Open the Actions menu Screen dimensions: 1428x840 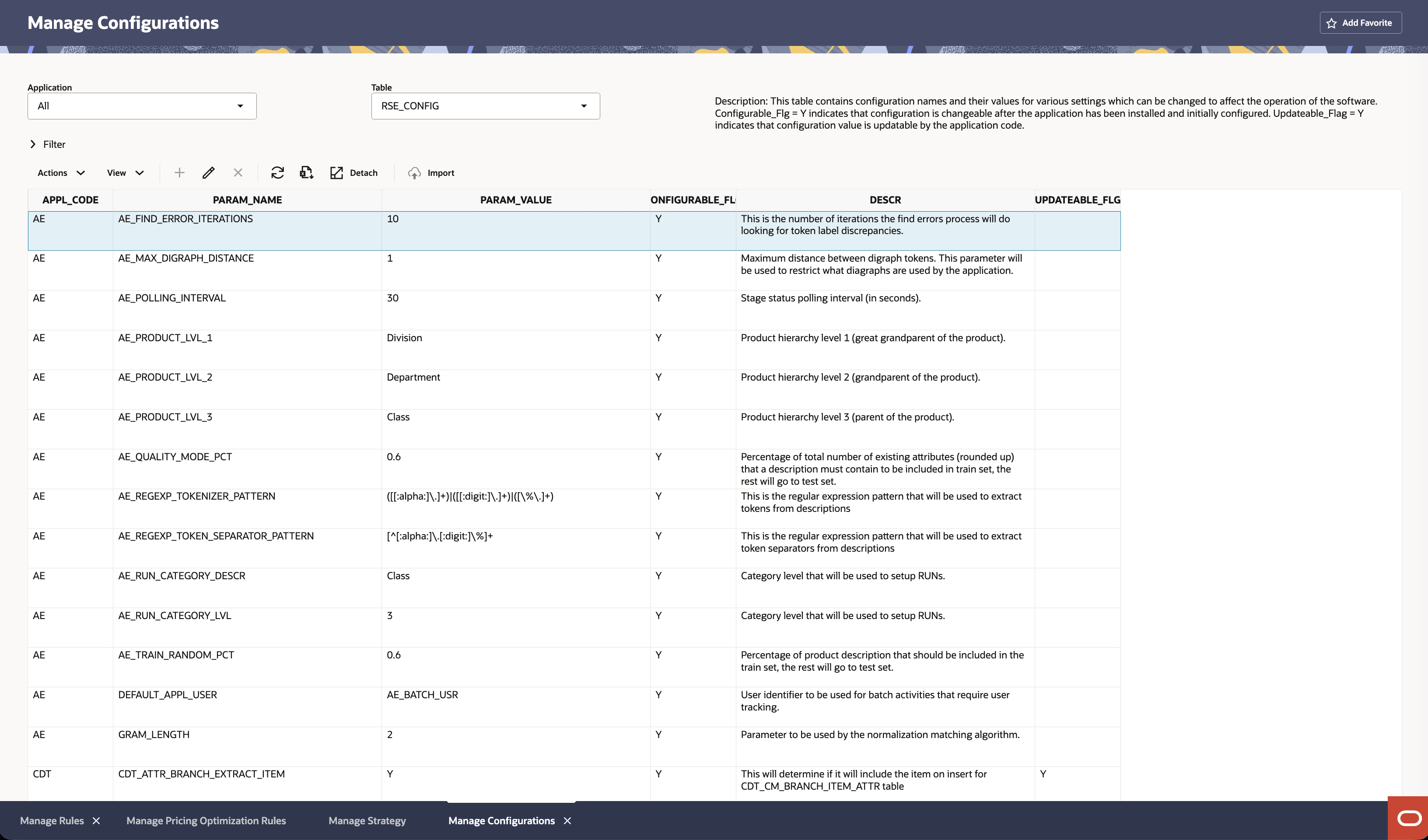(x=61, y=173)
